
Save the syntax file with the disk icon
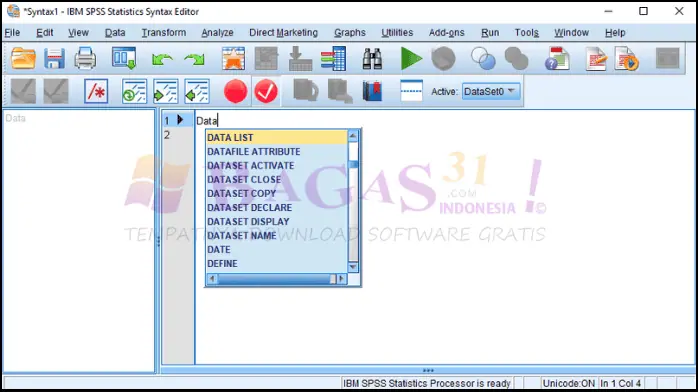[54, 58]
